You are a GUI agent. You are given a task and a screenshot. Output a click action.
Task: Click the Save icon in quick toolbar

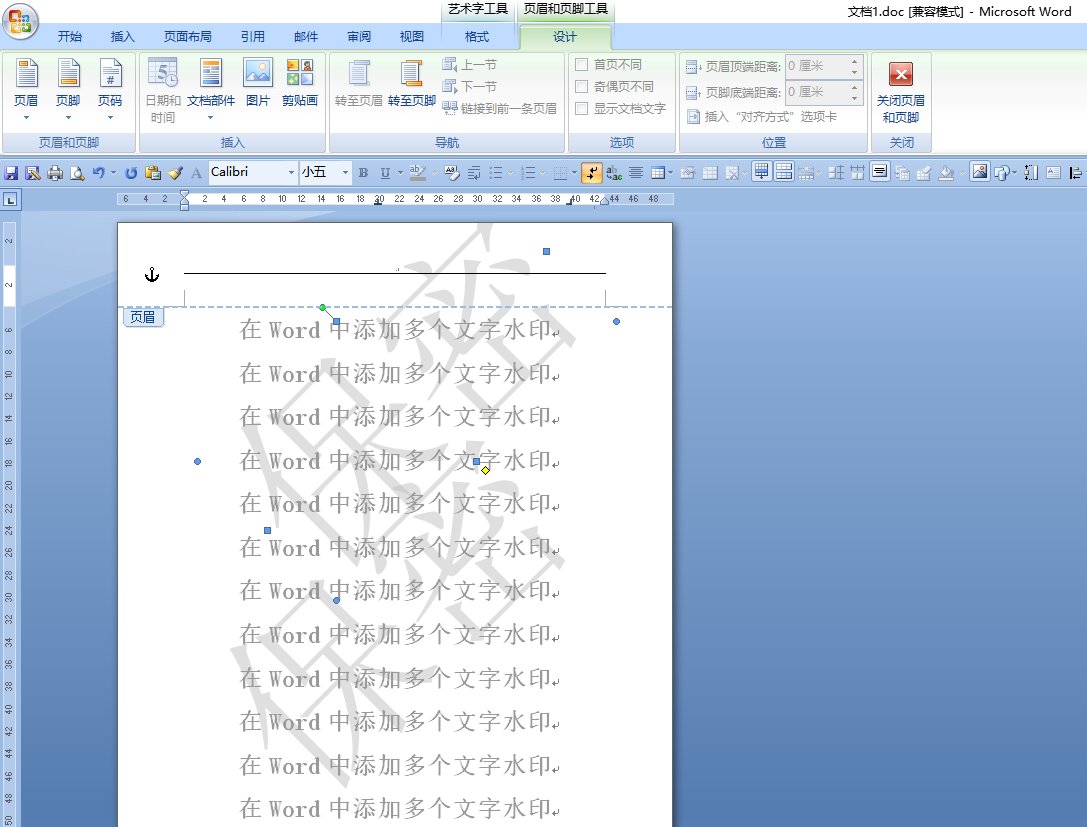point(11,173)
